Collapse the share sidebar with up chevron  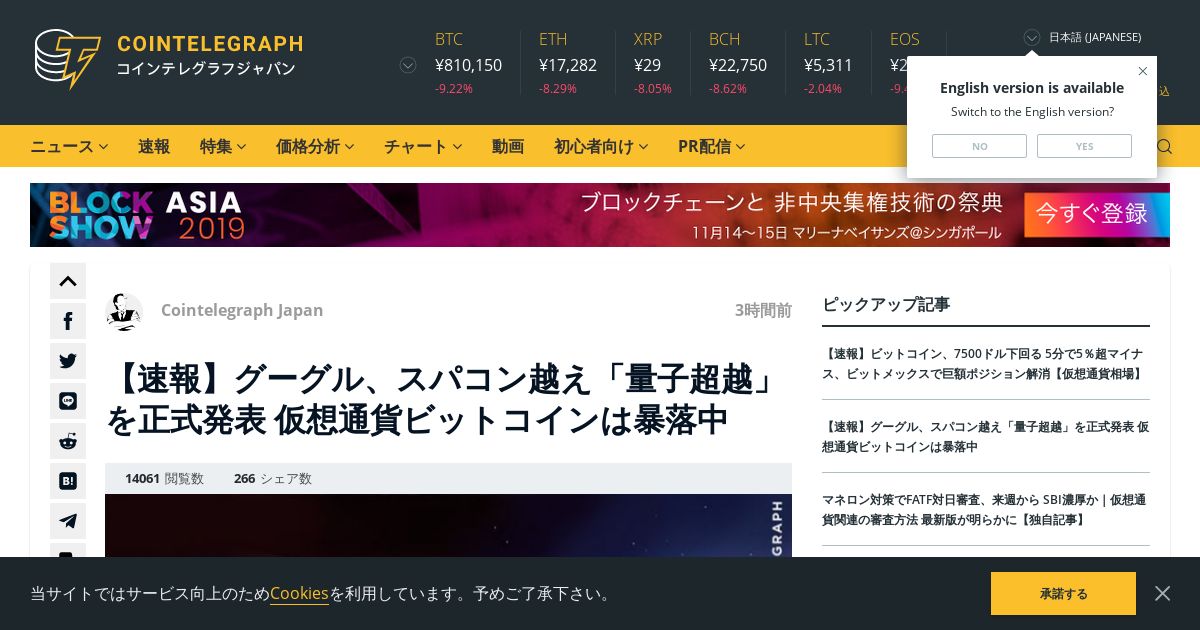point(68,281)
